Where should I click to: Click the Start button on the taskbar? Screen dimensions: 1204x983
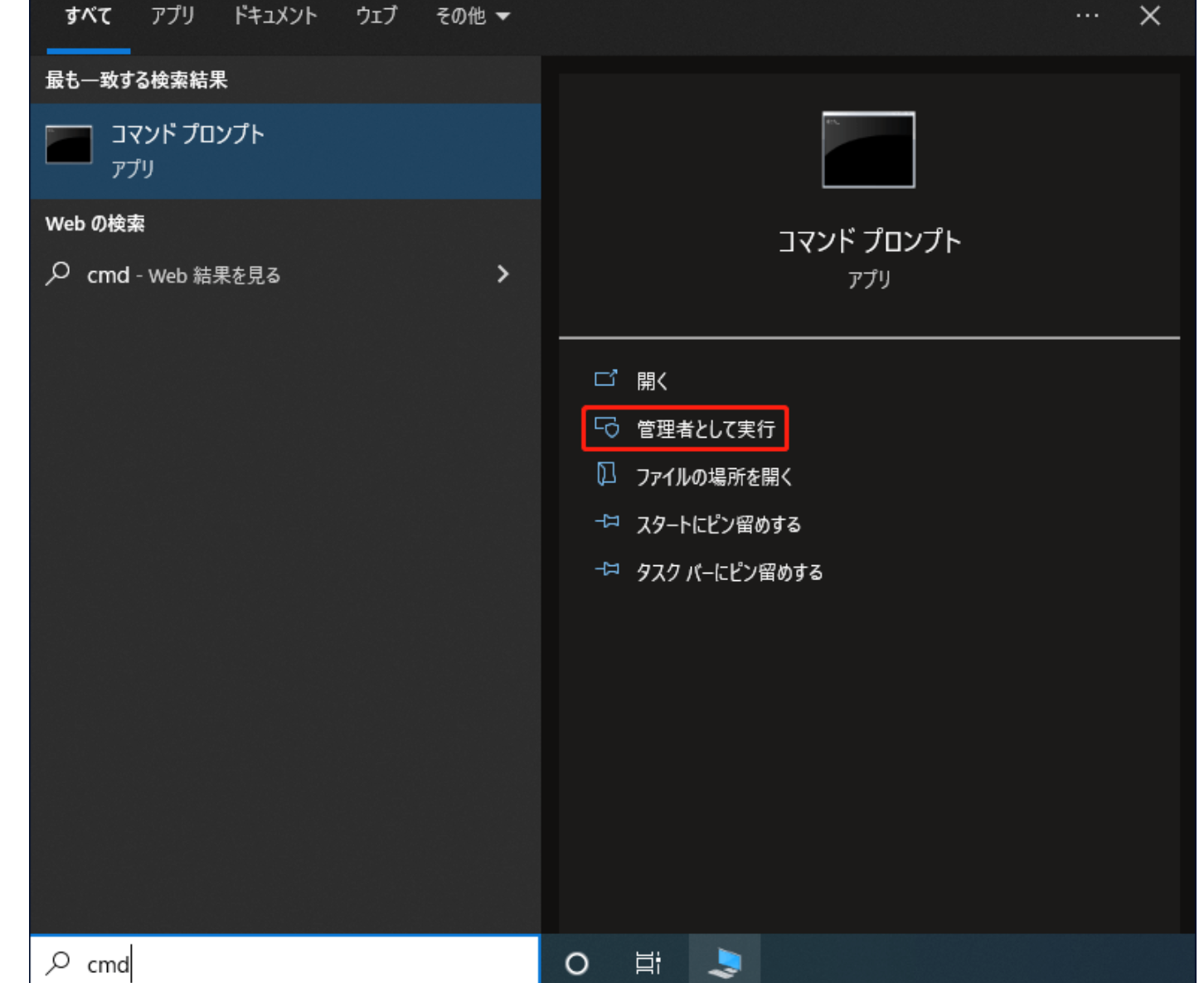coord(578,963)
